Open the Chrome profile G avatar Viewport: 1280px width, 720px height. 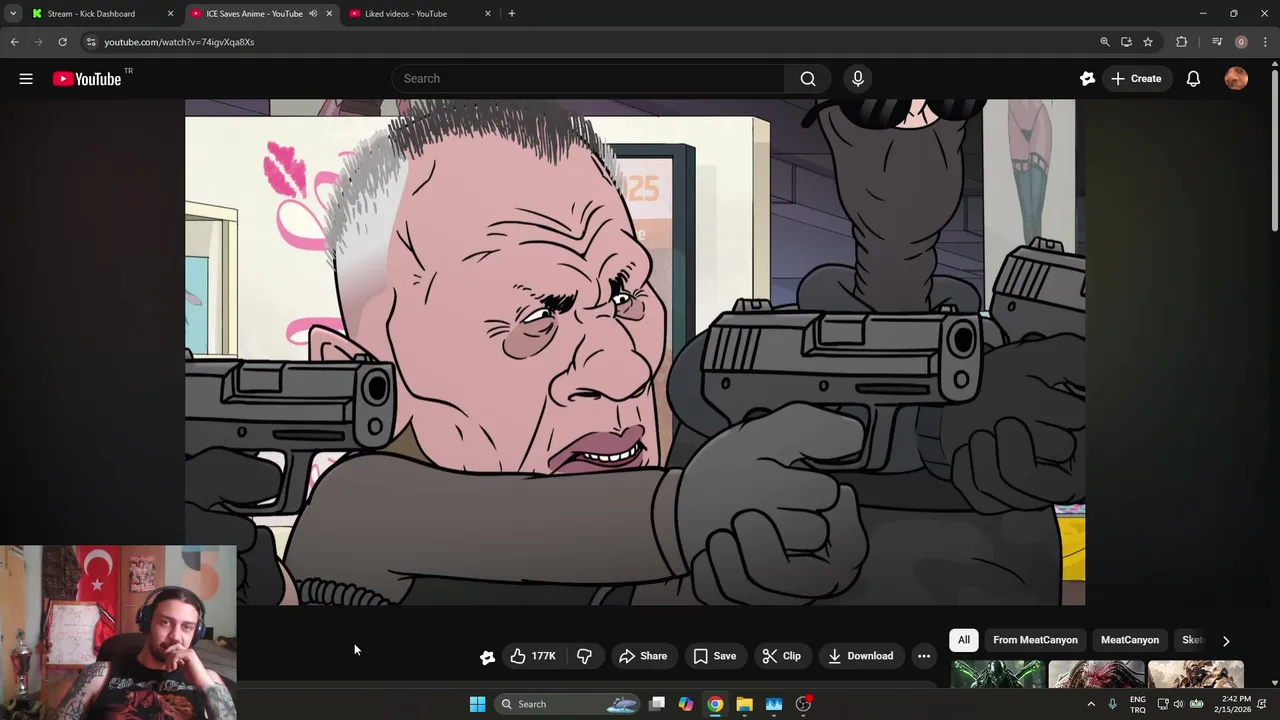pyautogui.click(x=1241, y=42)
